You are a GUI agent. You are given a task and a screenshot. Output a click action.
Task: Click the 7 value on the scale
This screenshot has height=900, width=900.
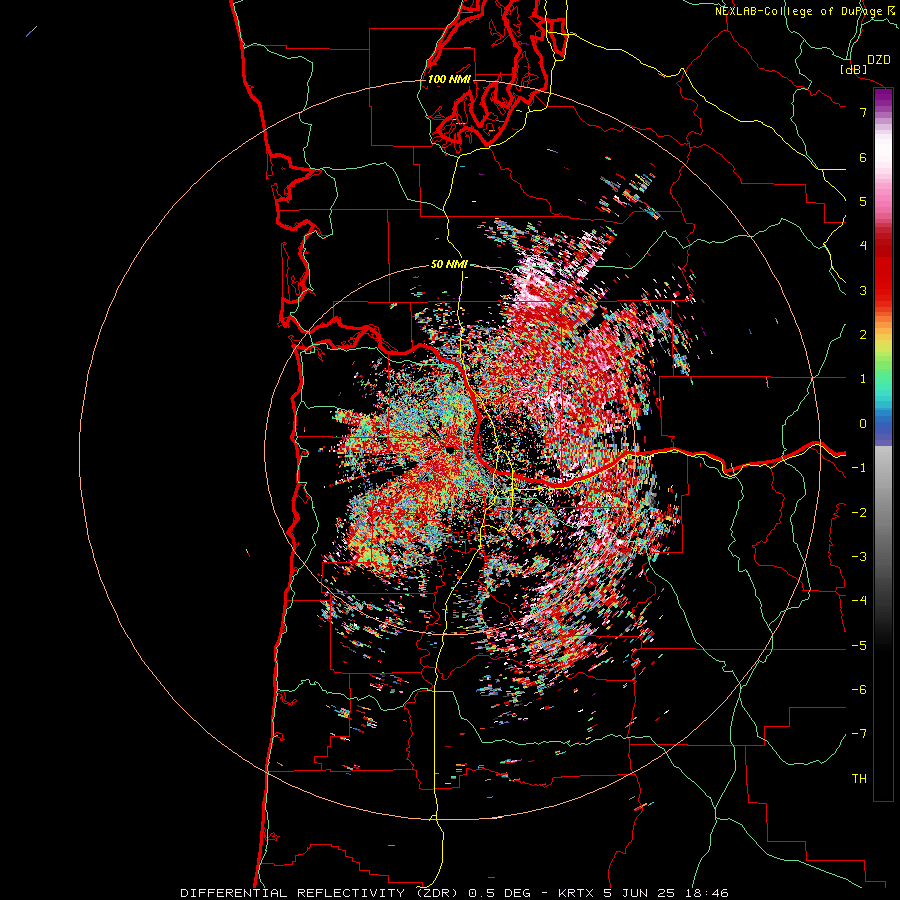(x=863, y=112)
